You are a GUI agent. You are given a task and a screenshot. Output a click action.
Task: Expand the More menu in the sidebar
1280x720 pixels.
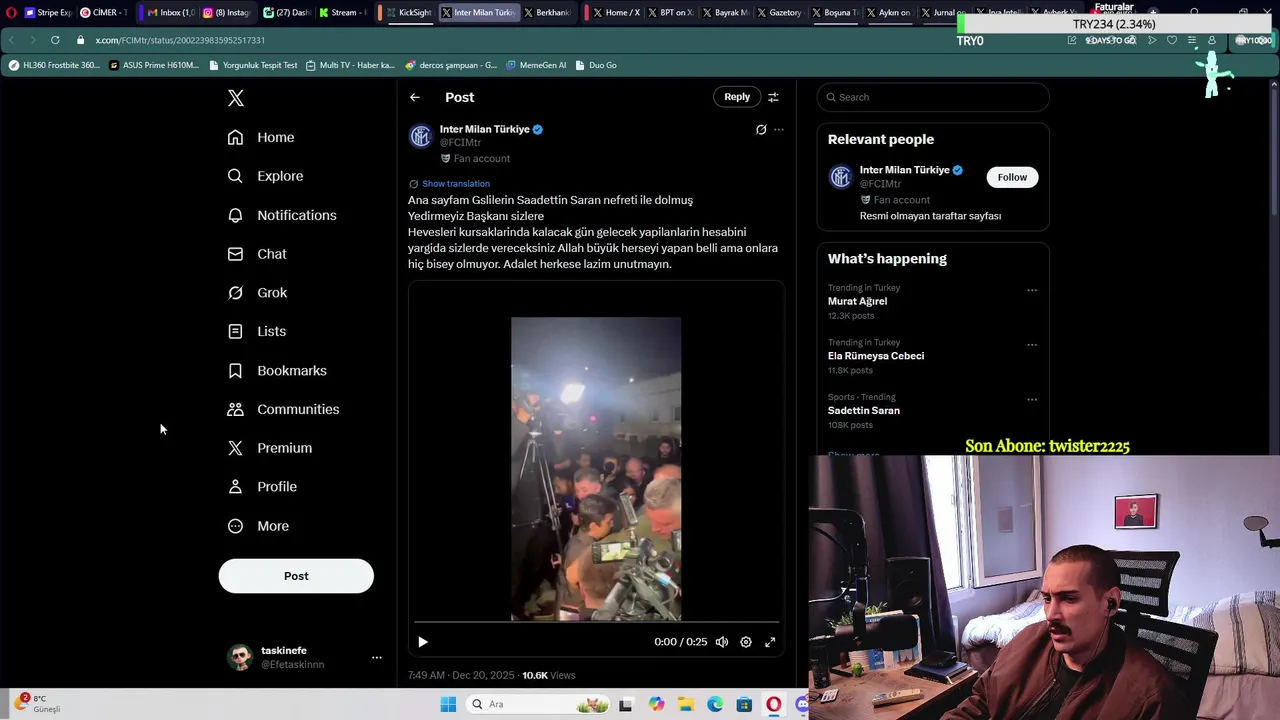click(x=258, y=526)
